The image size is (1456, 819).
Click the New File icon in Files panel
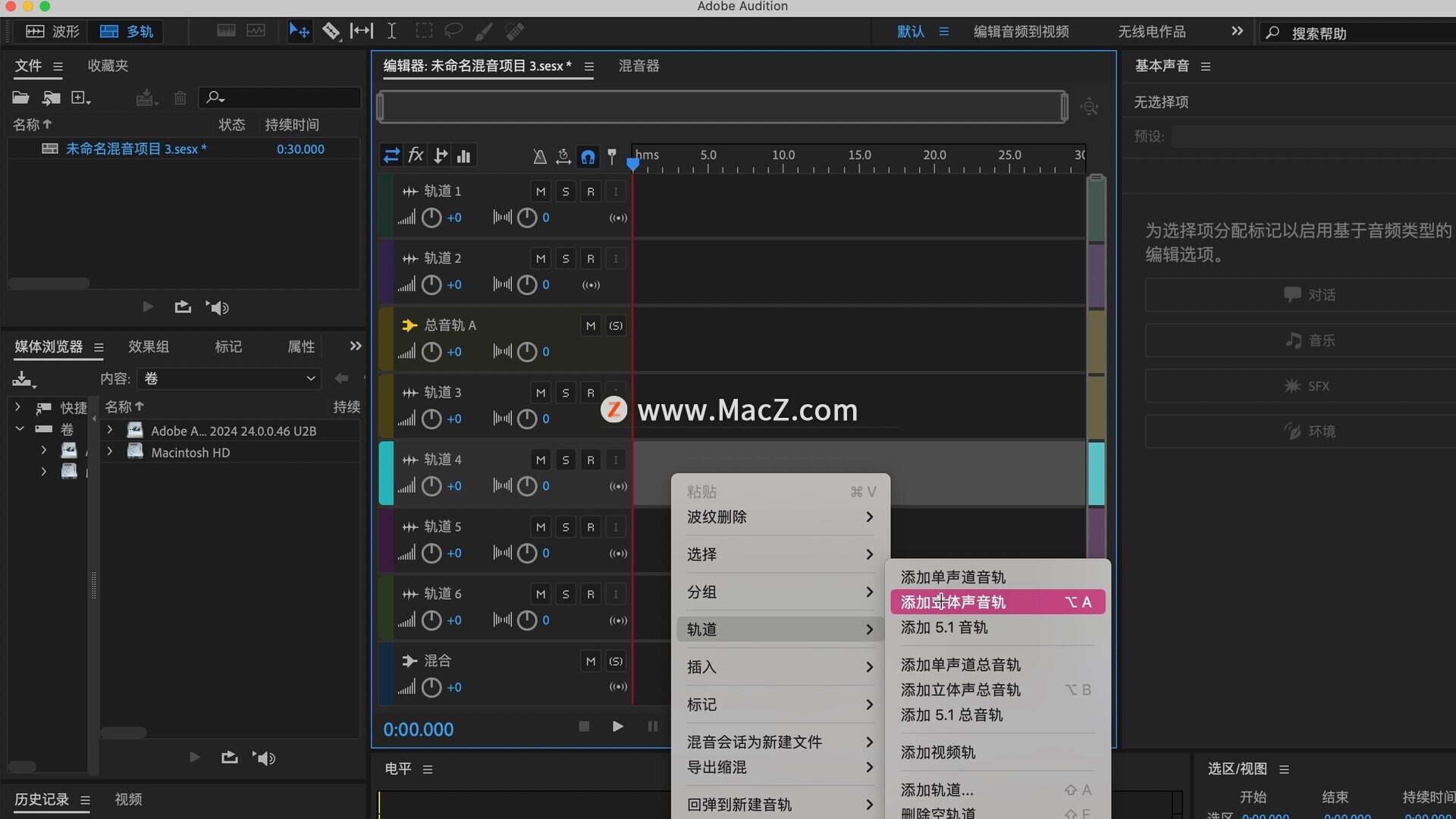click(x=80, y=97)
